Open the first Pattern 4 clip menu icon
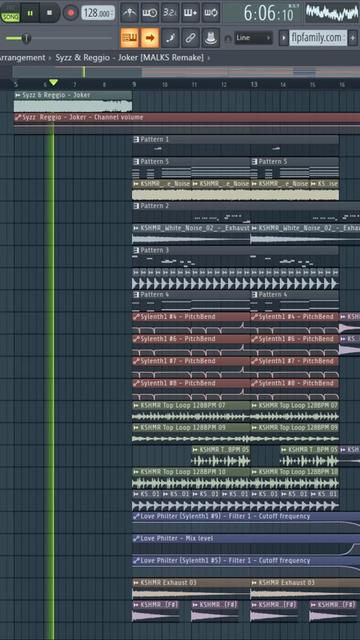The width and height of the screenshot is (360, 640). (136, 295)
